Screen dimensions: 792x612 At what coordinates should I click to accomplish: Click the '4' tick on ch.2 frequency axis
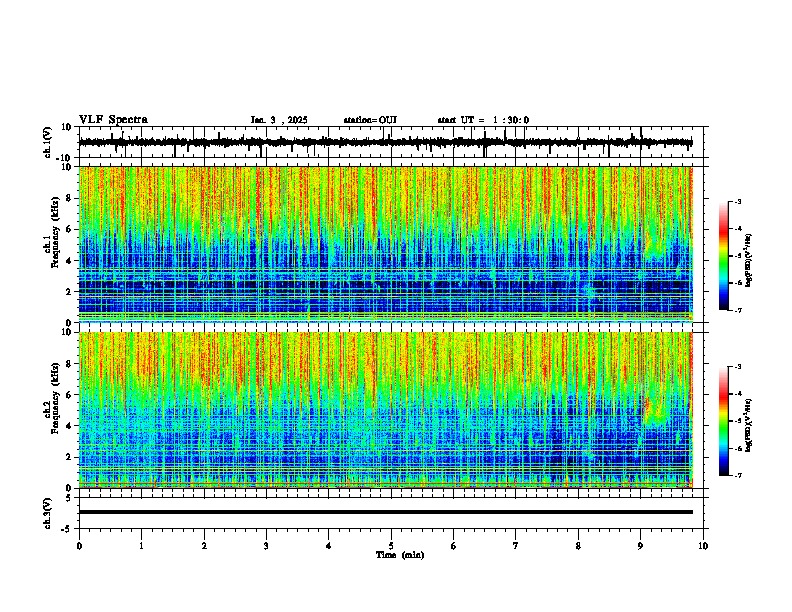tap(69, 426)
